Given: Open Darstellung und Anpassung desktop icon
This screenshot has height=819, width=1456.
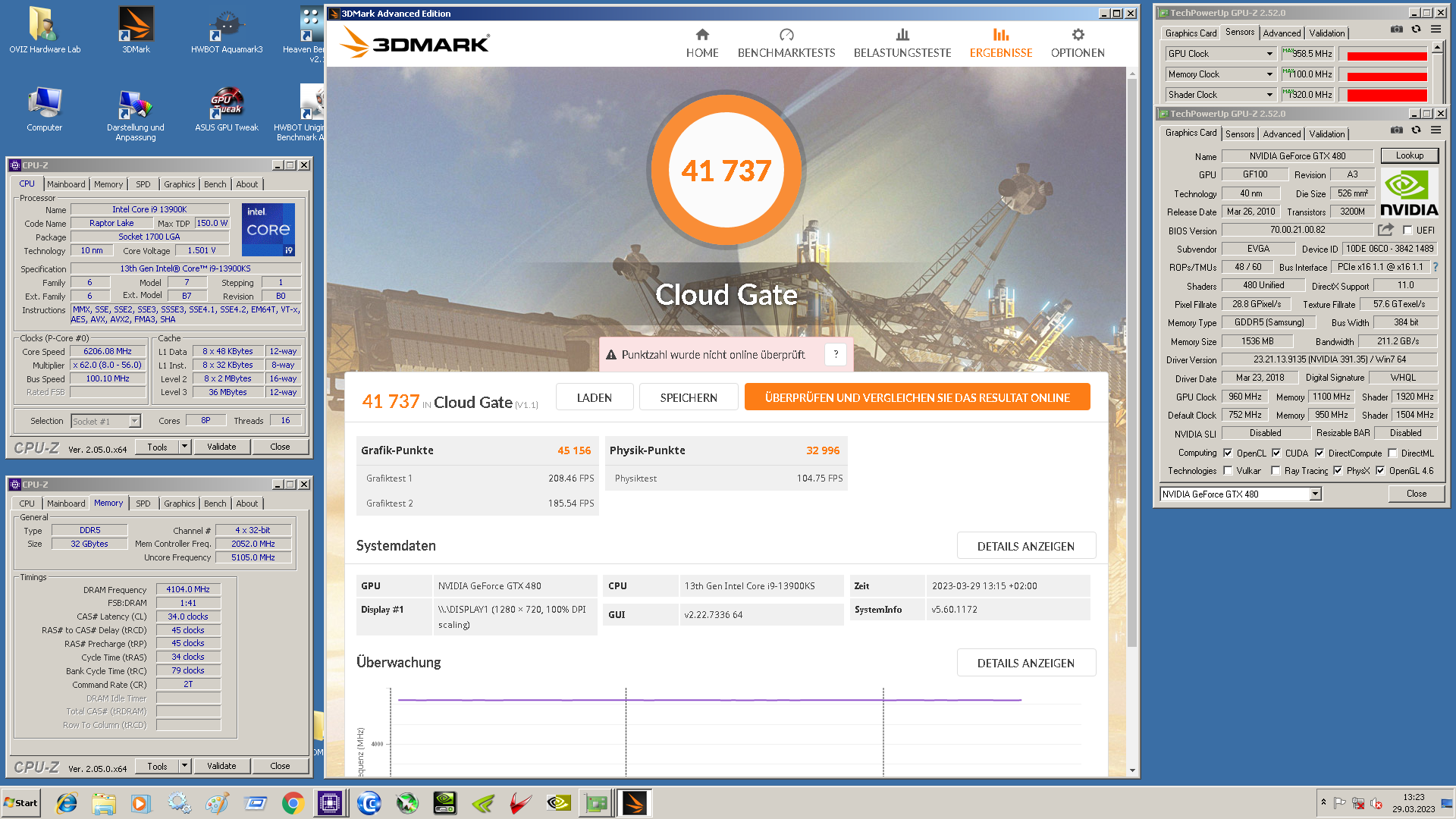Looking at the screenshot, I should click(x=136, y=115).
